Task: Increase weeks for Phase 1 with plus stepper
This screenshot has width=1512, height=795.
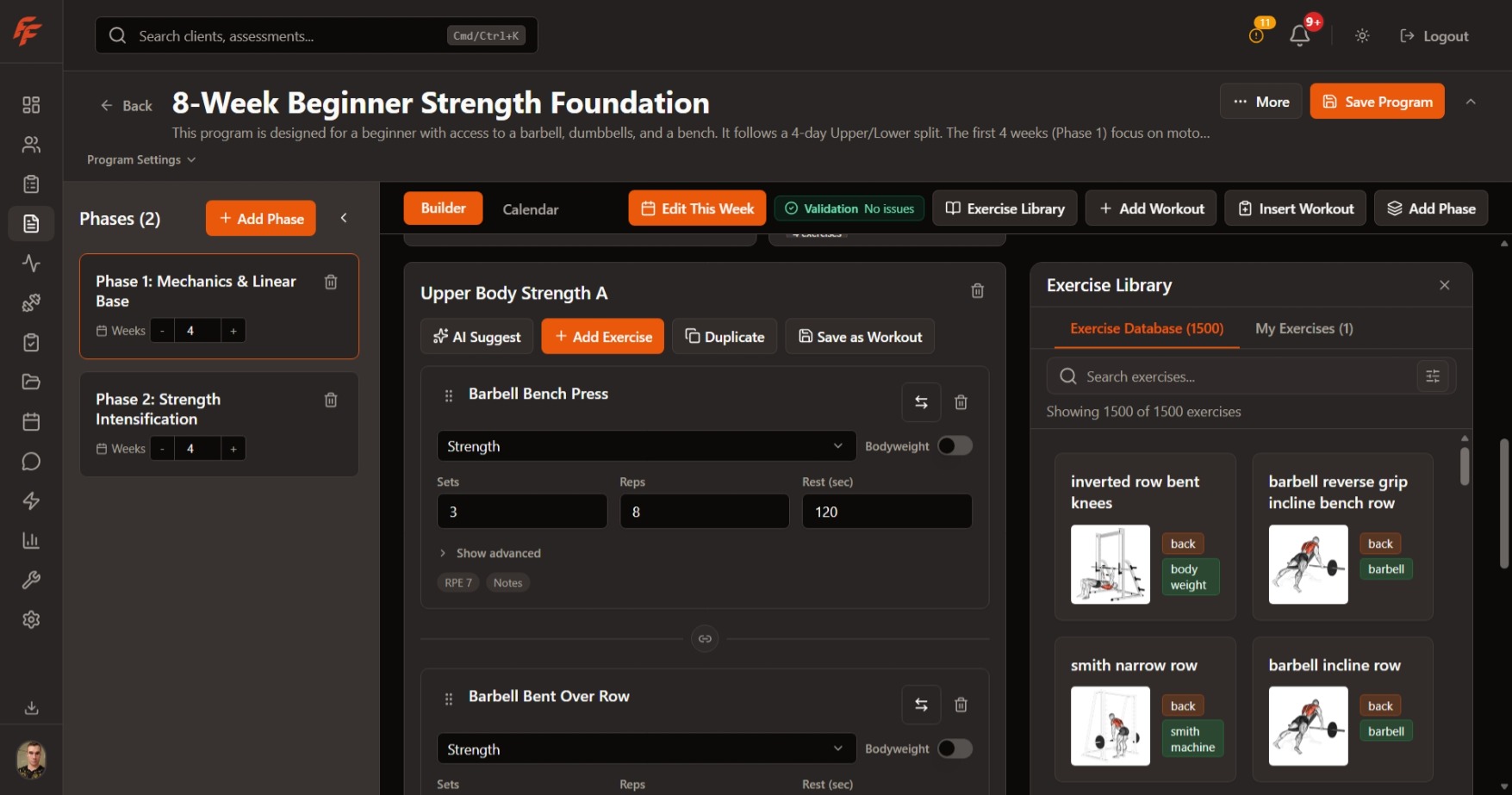Action: 233,330
